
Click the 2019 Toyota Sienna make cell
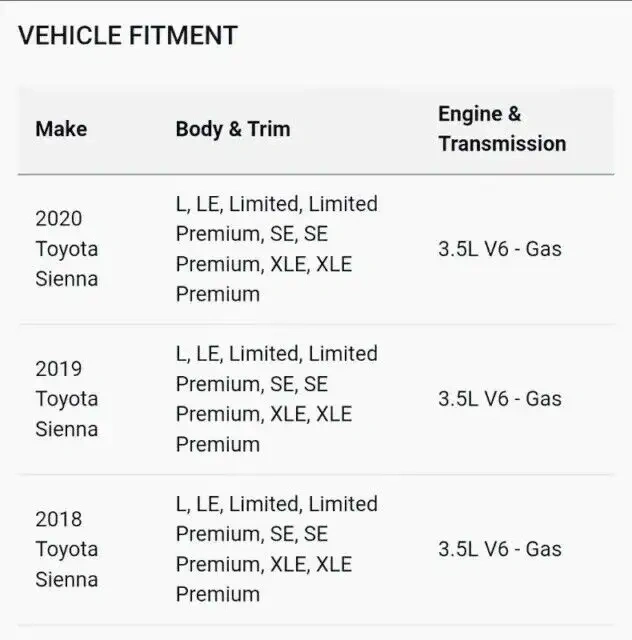[66, 399]
